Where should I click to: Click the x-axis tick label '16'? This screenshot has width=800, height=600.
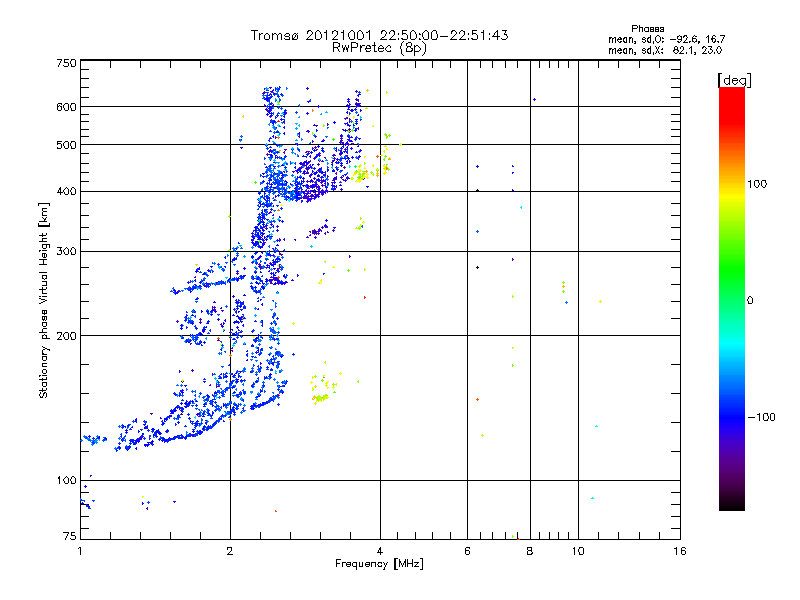[680, 551]
